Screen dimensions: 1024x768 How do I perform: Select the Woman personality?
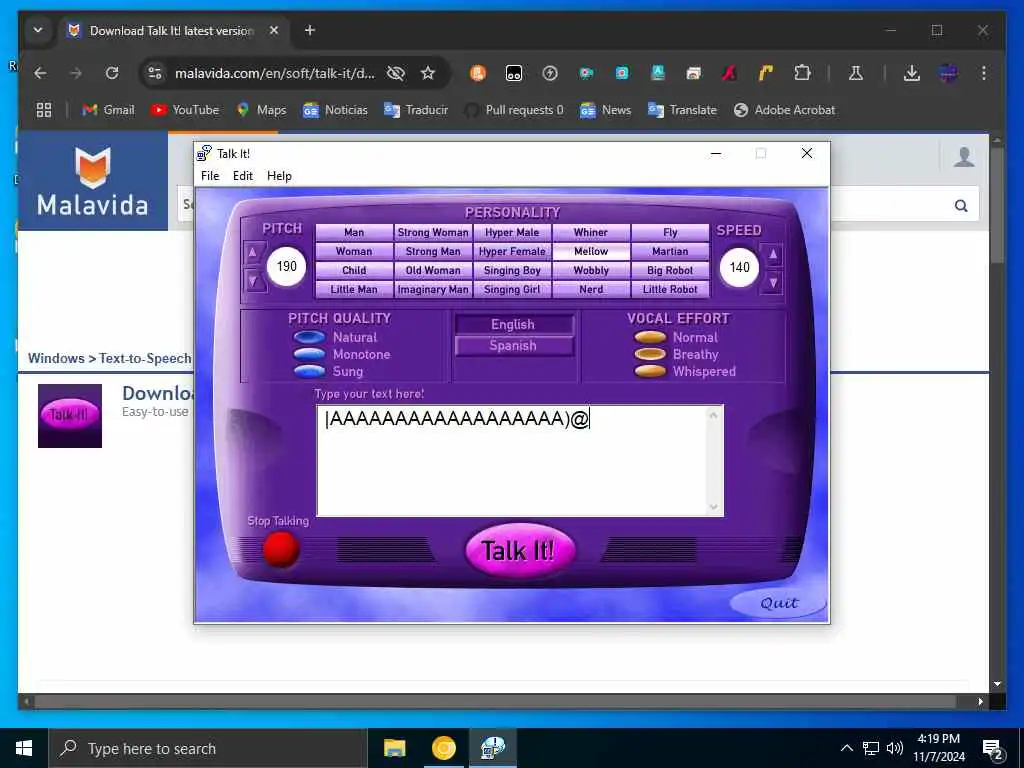pyautogui.click(x=354, y=251)
